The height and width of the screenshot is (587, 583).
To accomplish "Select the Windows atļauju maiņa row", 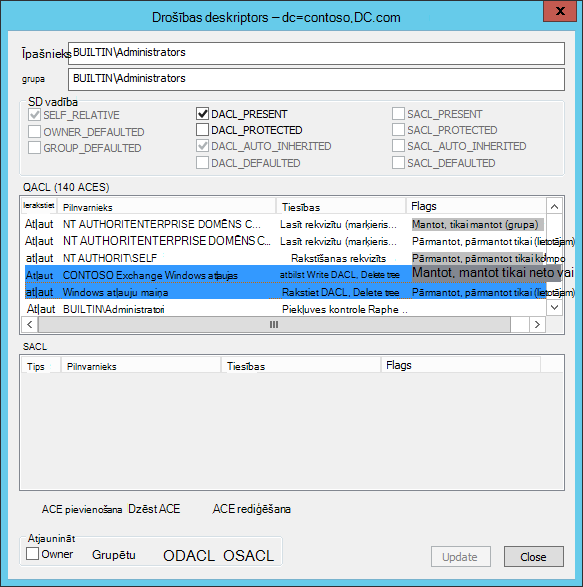I will point(285,292).
